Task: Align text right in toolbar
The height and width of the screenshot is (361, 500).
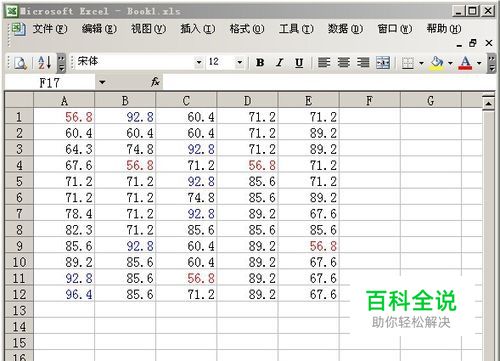Action: 363,63
